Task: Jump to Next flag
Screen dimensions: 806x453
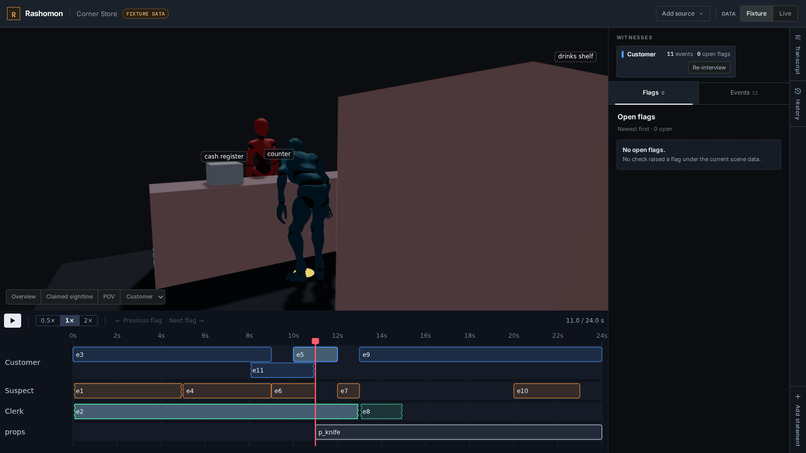Action: 187,320
